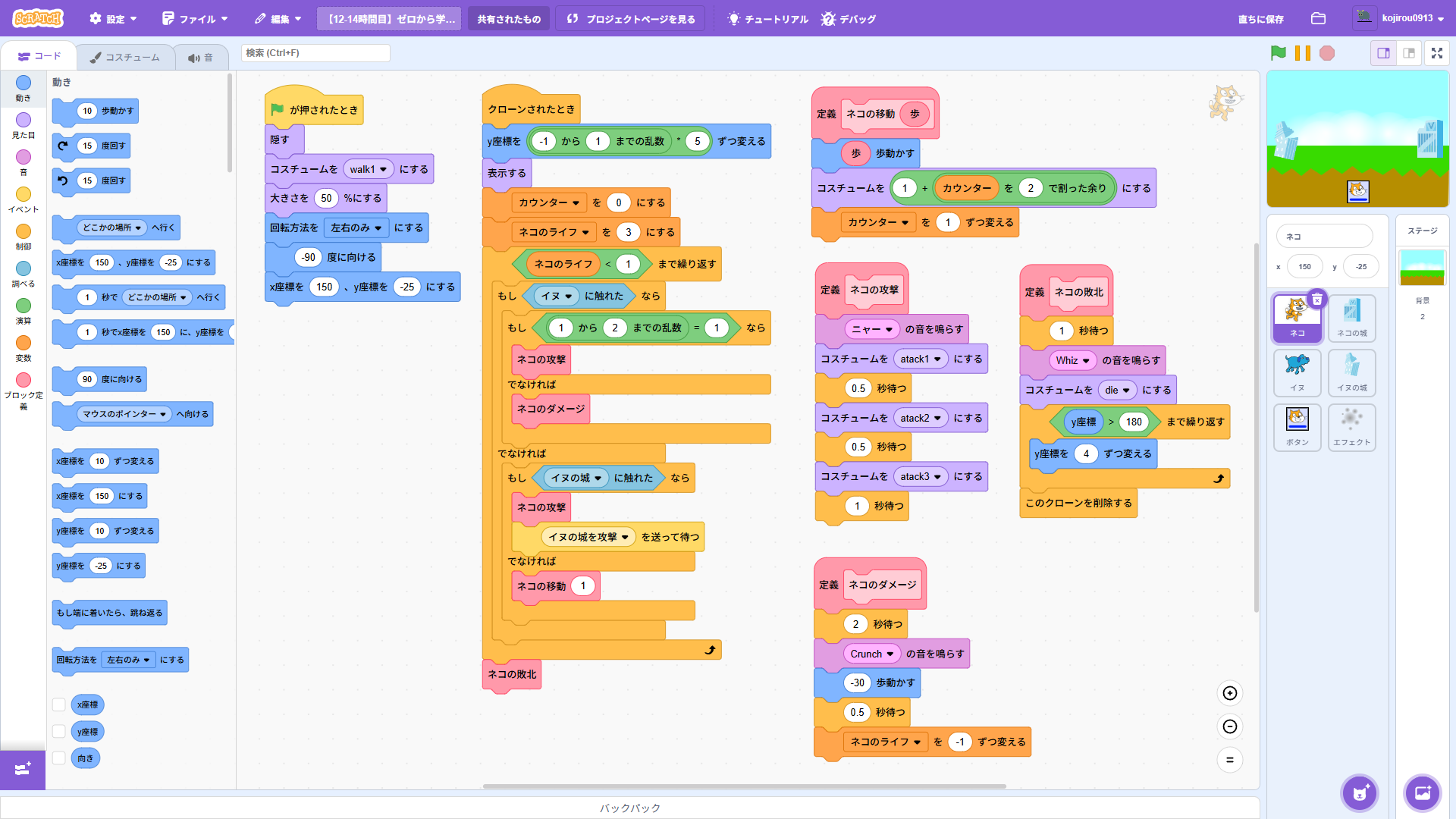Viewport: 1456px width, 819px height.
Task: Delete the selected ネコ sprite with trash icon
Action: point(1317,300)
